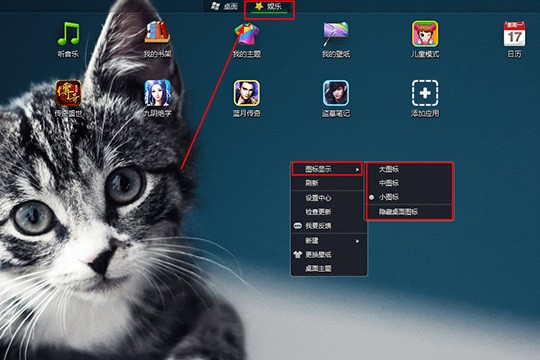540x360 pixels.
Task: Choose 刷新 in the context menu
Action: (328, 183)
